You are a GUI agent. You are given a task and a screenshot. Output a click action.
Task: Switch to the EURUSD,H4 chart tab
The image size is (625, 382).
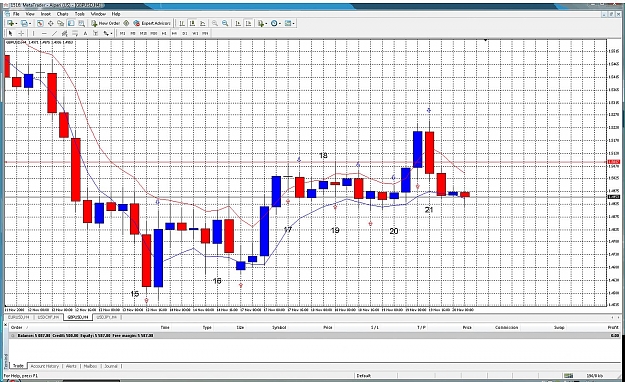(x=19, y=317)
